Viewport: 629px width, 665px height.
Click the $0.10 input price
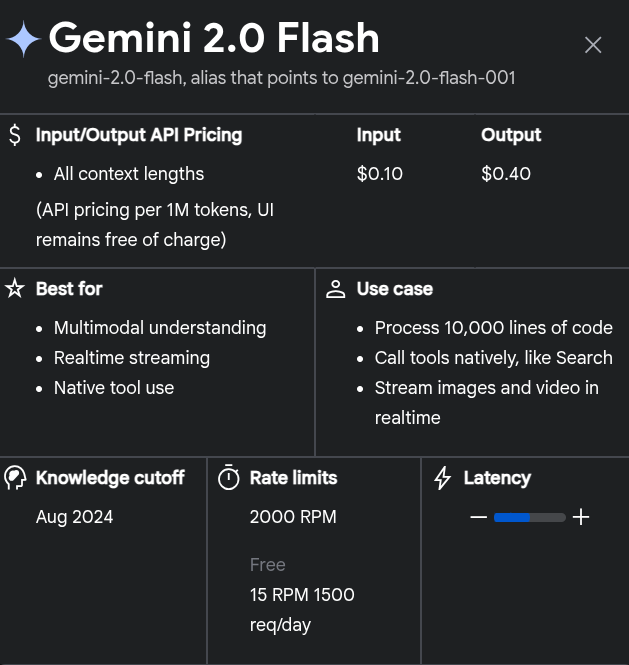point(380,174)
